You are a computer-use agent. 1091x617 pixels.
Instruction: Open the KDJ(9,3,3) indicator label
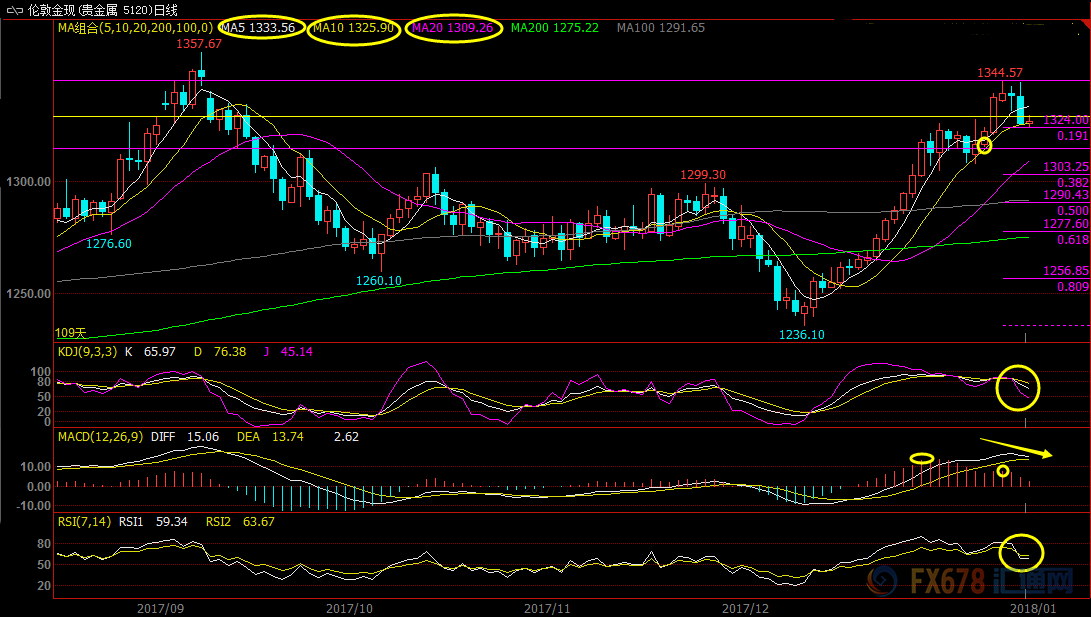pos(88,352)
